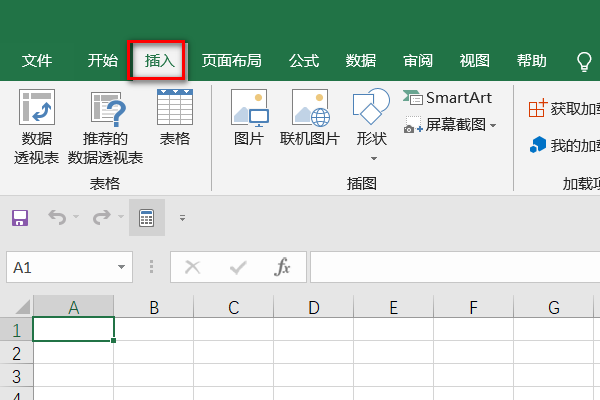This screenshot has height=400, width=600.
Task: Select column A header
Action: pyautogui.click(x=73, y=307)
